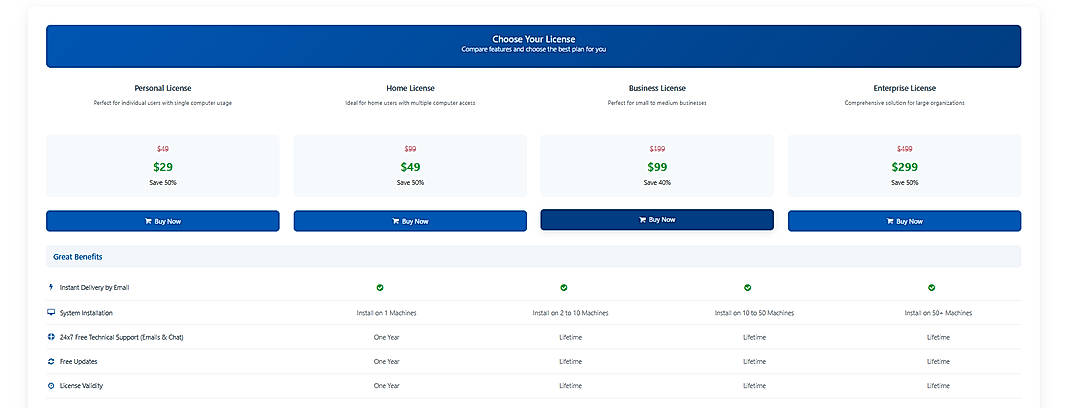Click the Free Updates label

tap(78, 362)
